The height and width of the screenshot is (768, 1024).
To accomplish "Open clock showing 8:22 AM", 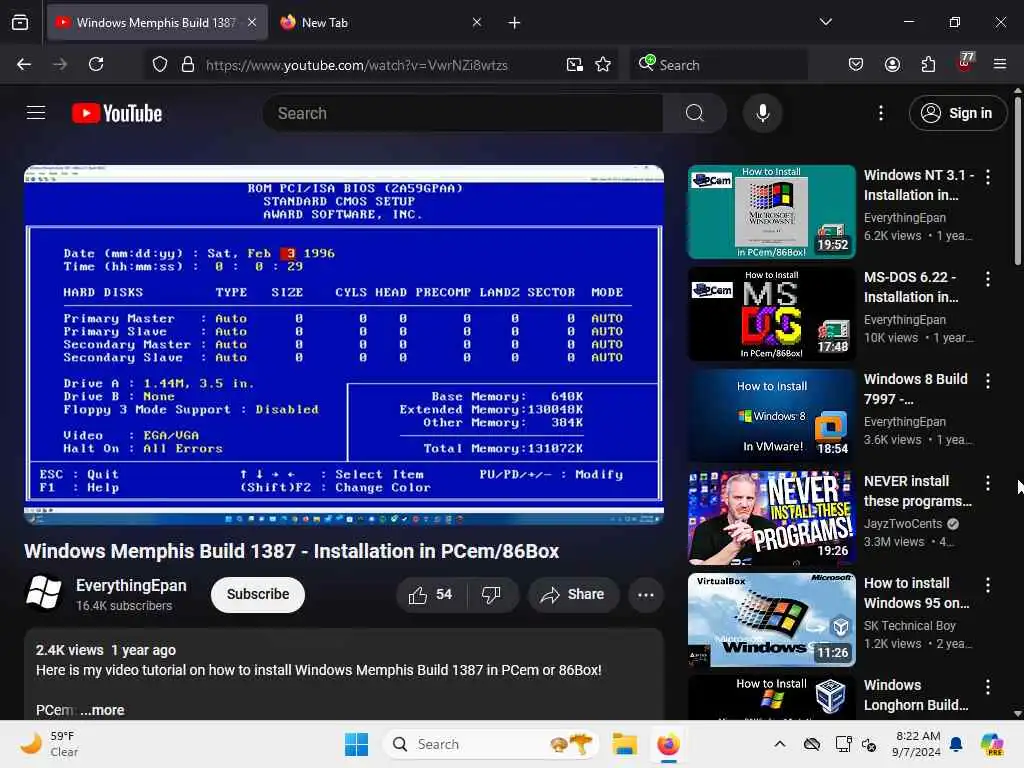I will (917, 744).
